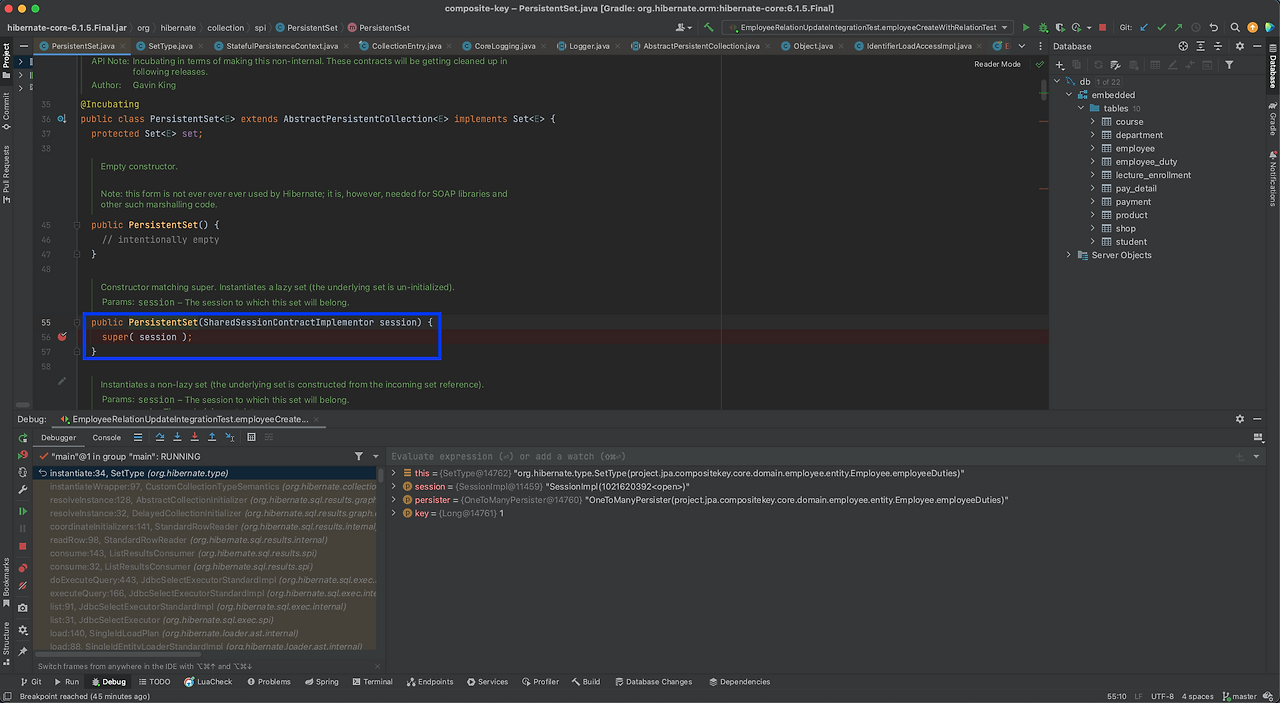1280x703 pixels.
Task: Select the student table
Action: 1131,241
